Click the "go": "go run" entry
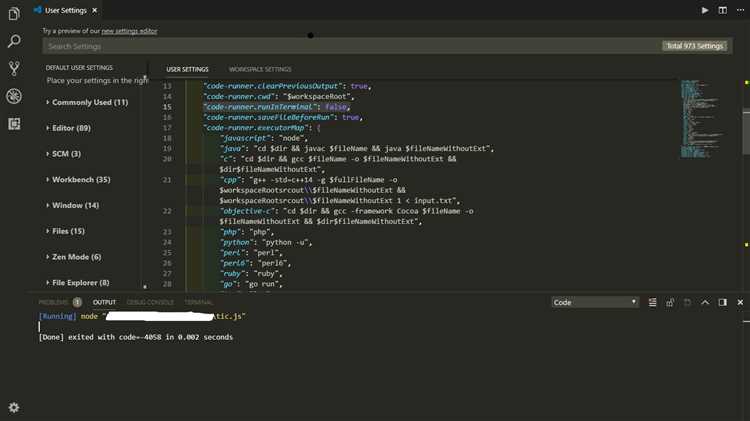 click(x=251, y=285)
